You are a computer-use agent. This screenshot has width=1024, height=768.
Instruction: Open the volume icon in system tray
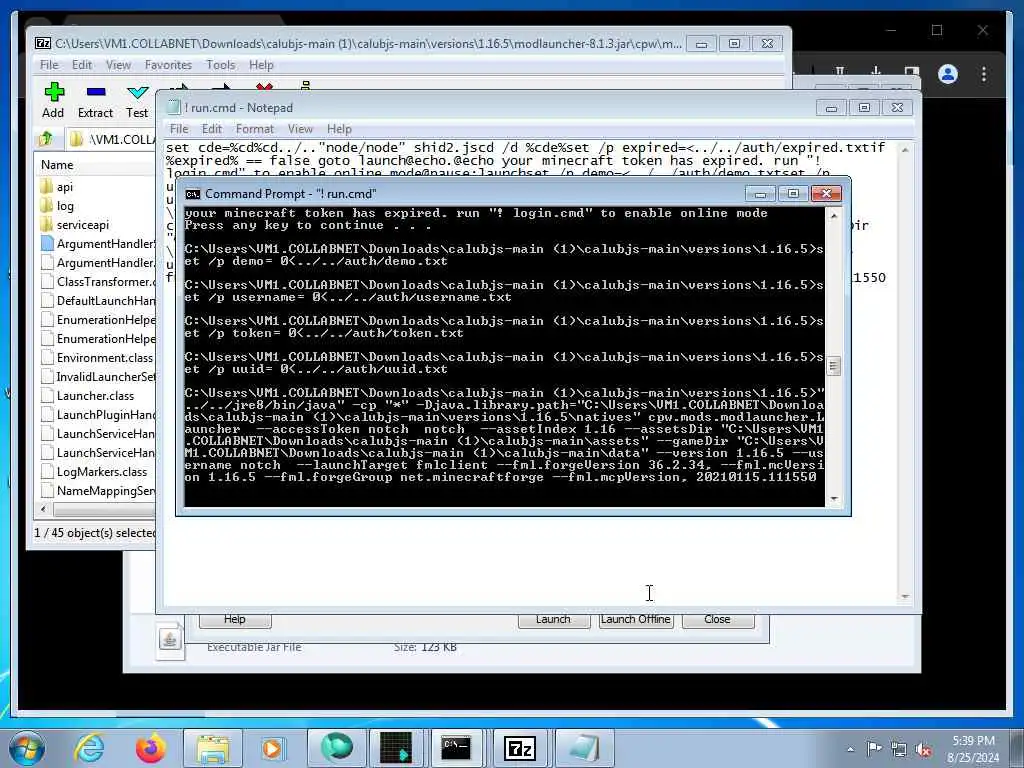pos(923,750)
